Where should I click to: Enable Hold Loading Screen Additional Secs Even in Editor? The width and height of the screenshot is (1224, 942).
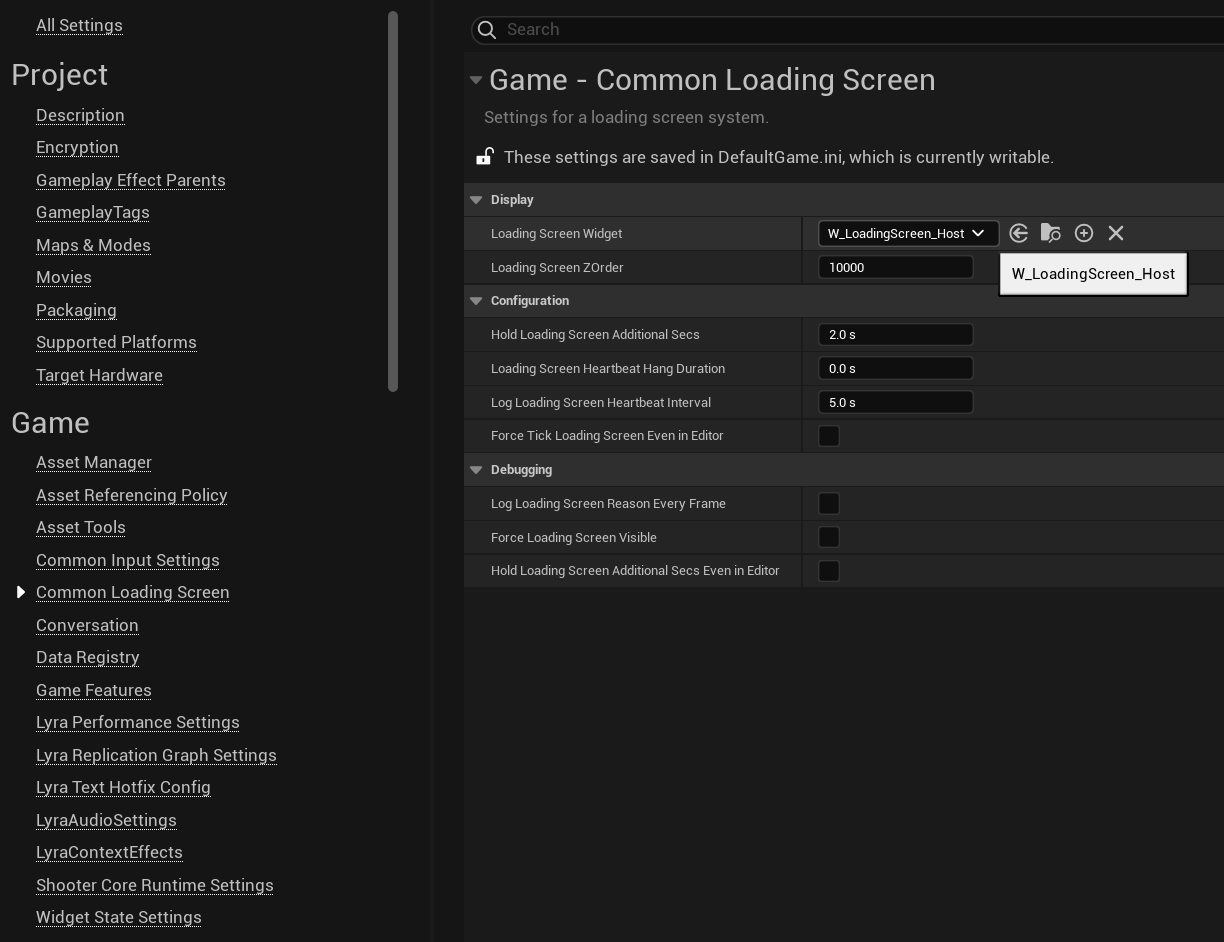pyautogui.click(x=829, y=571)
